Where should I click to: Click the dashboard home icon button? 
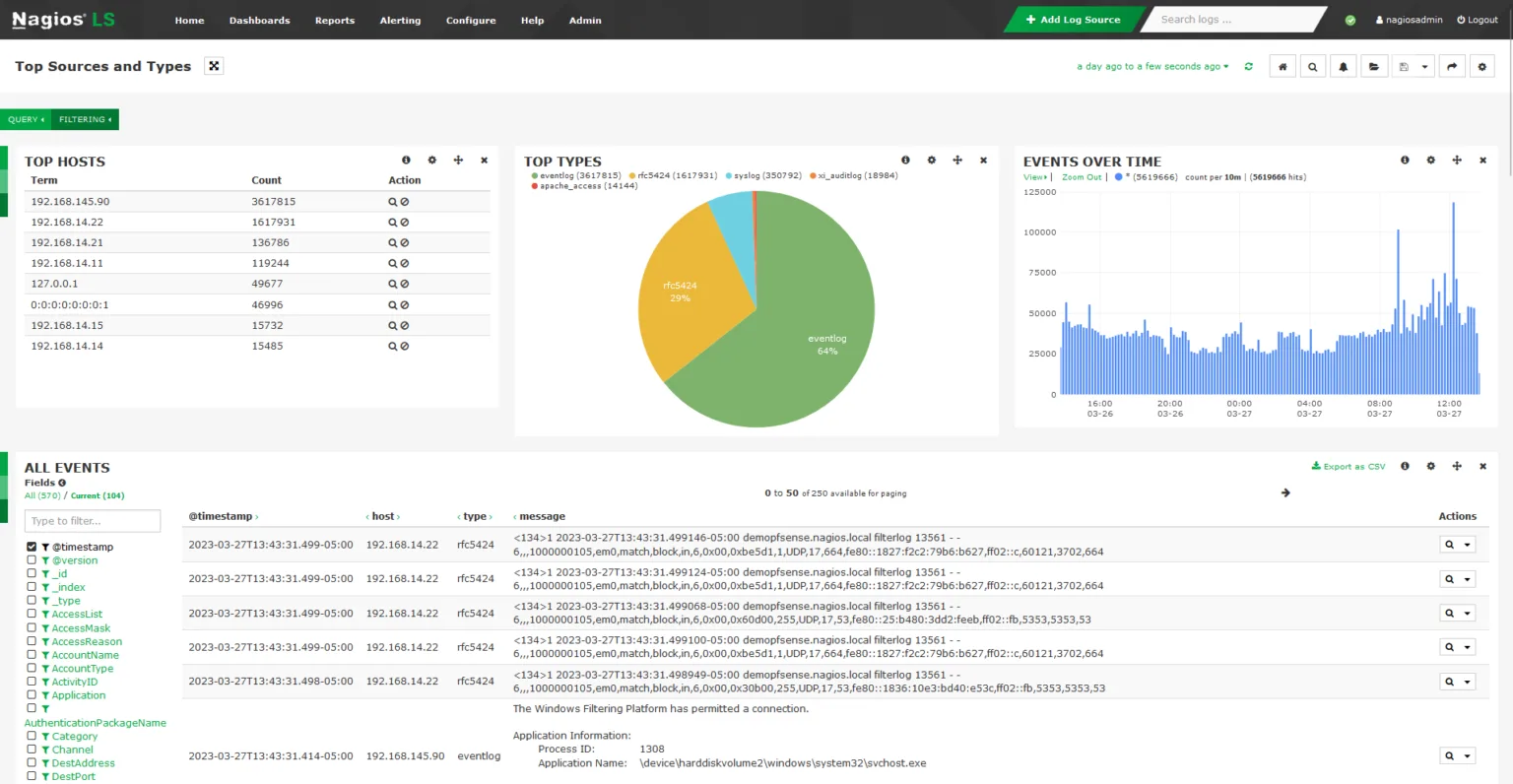click(1282, 67)
